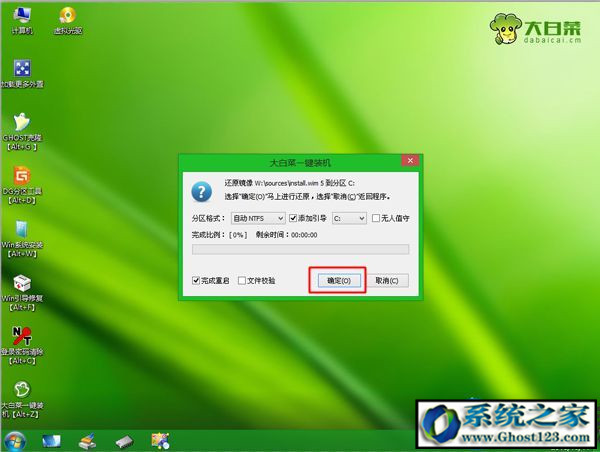Enable the 无人值守 checkbox
This screenshot has width=600, height=452.
coord(375,217)
